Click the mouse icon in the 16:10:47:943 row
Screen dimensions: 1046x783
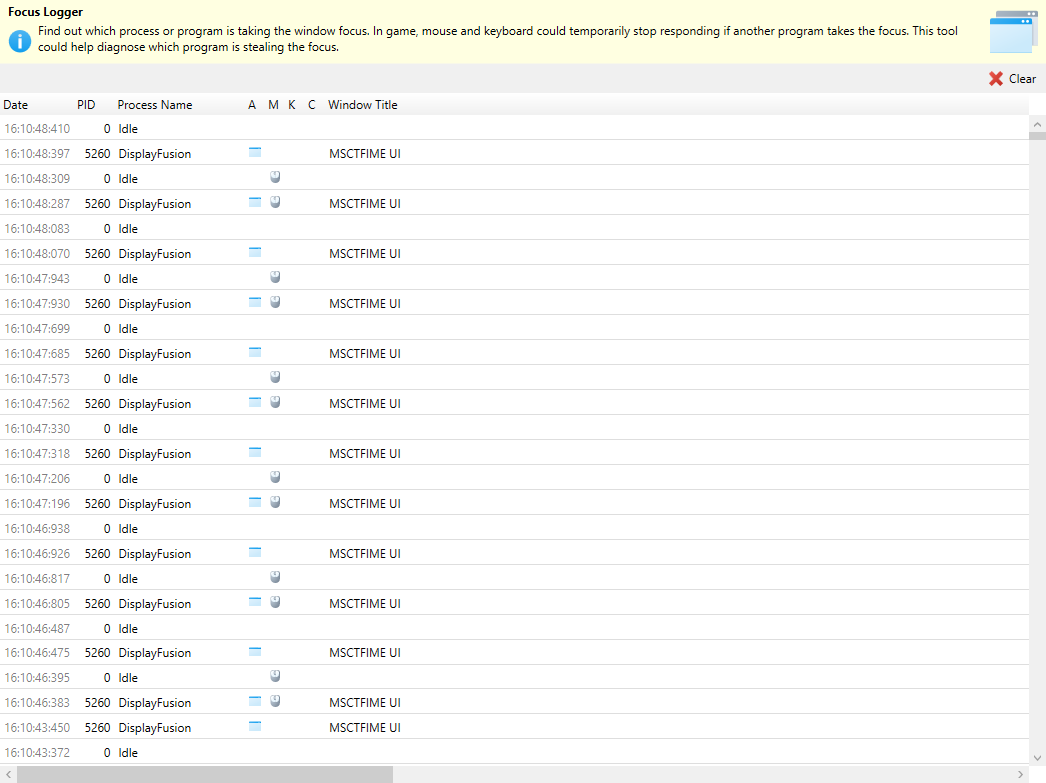click(x=275, y=277)
